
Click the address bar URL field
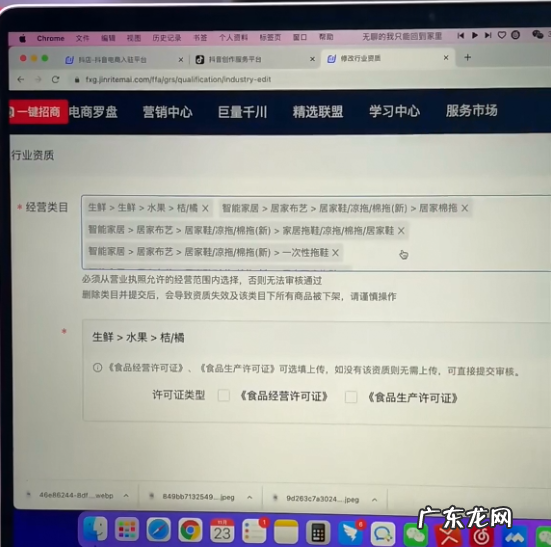click(x=178, y=79)
